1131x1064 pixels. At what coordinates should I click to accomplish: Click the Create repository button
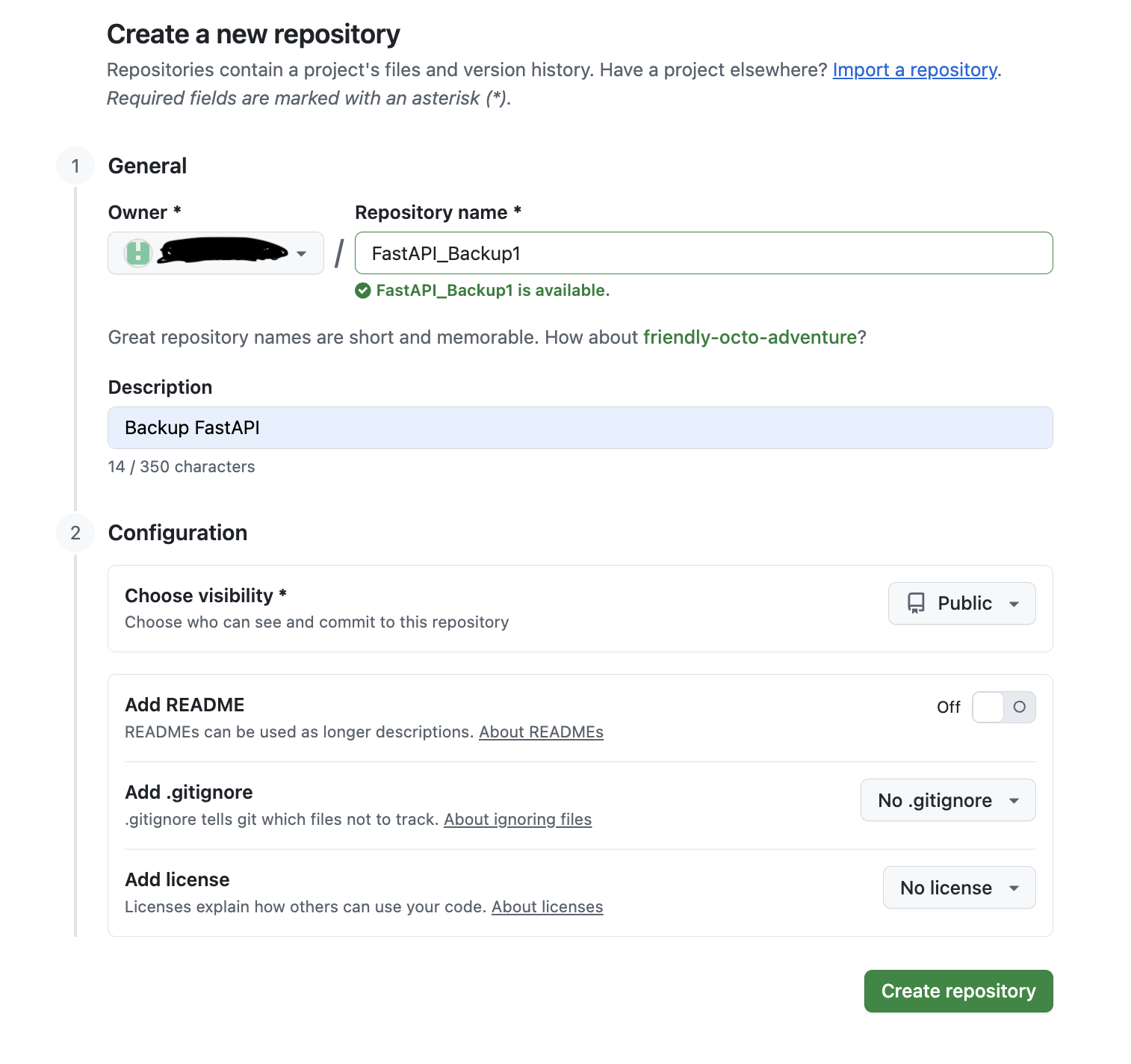[958, 991]
